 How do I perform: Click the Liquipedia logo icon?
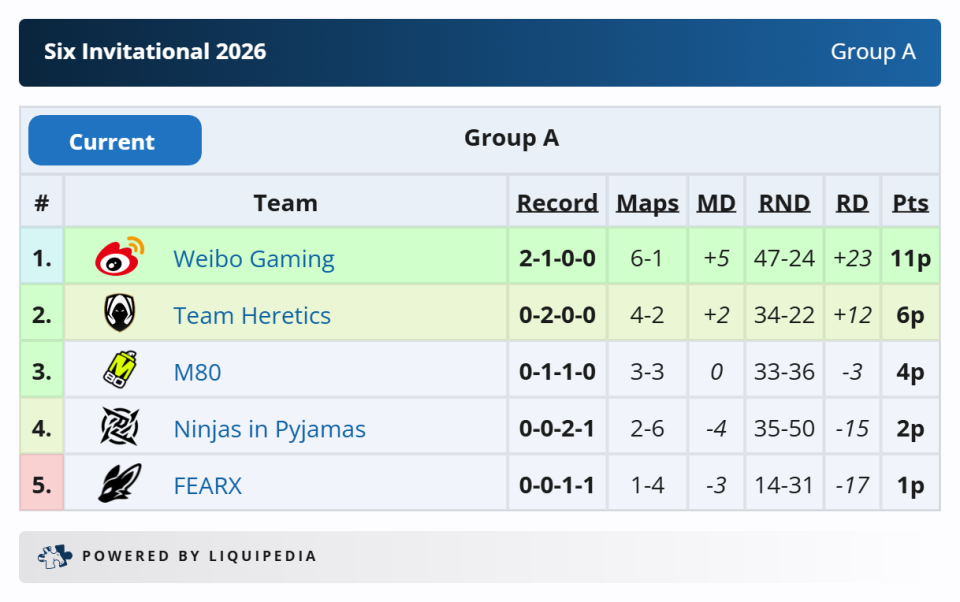pyautogui.click(x=54, y=556)
